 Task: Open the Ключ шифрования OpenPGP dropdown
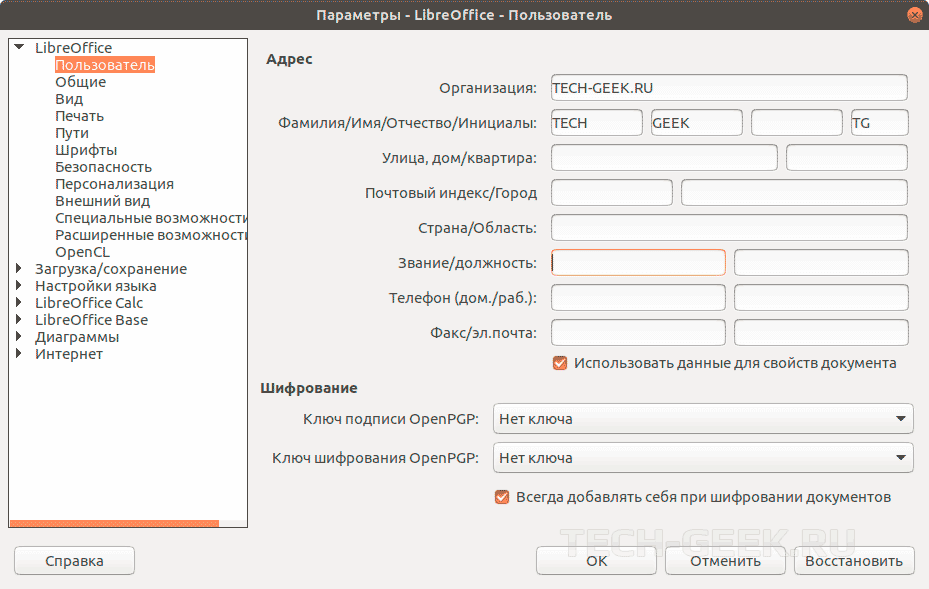(703, 458)
